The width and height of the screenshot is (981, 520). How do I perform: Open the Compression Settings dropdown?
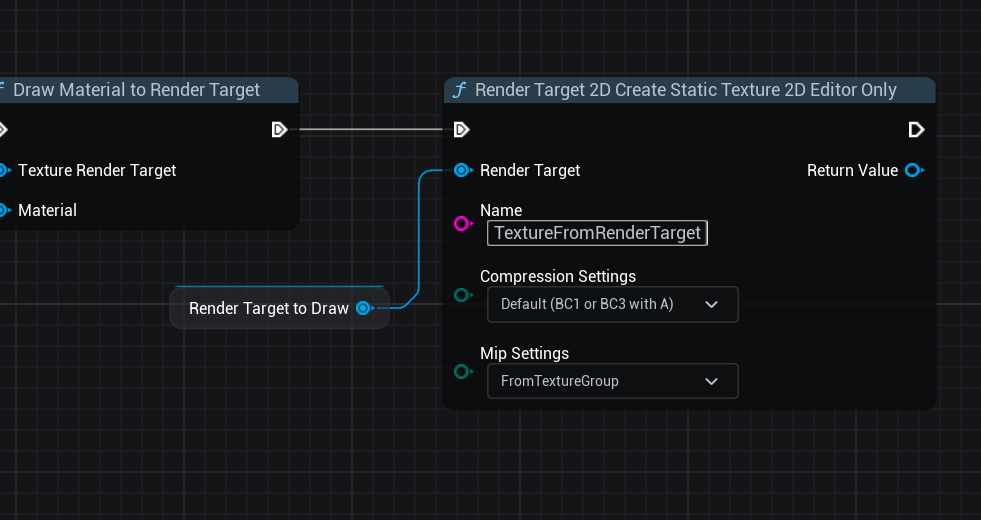coord(612,305)
